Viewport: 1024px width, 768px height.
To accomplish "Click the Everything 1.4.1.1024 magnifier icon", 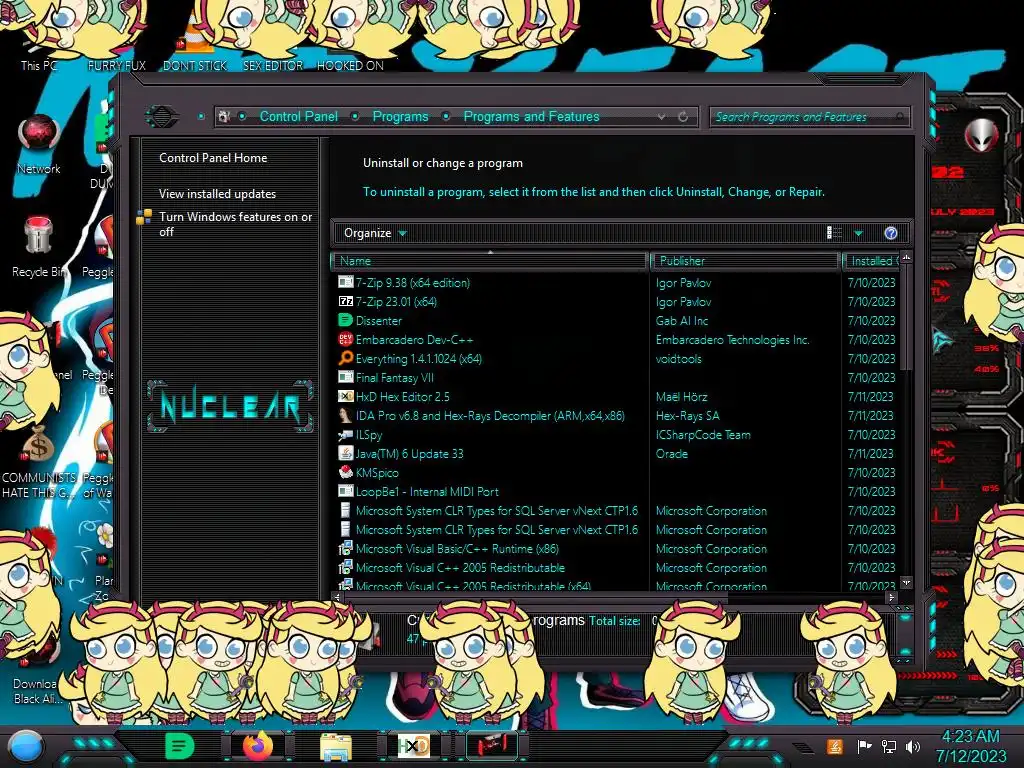I will click(x=345, y=358).
